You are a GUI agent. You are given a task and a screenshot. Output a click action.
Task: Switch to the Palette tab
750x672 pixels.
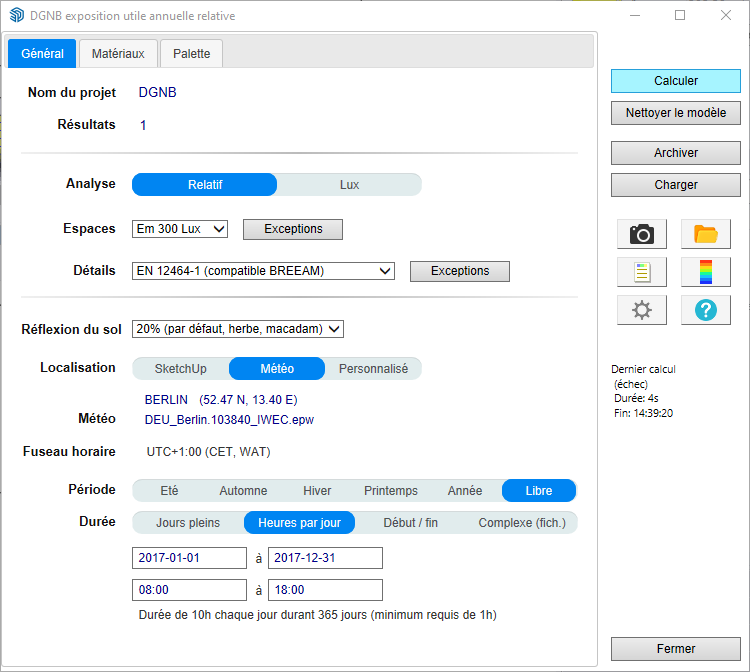tap(191, 54)
